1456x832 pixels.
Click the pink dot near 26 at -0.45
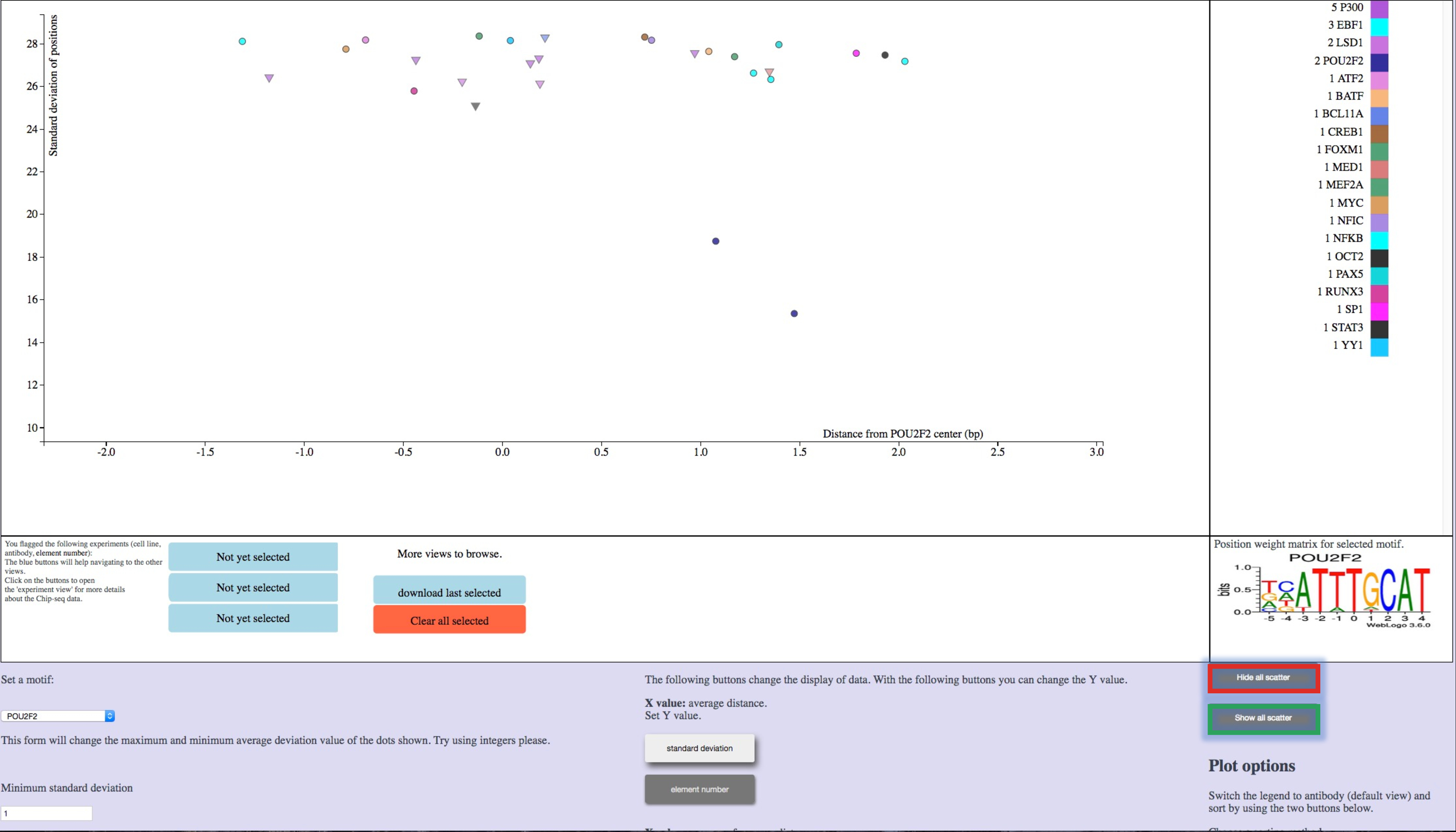click(414, 91)
